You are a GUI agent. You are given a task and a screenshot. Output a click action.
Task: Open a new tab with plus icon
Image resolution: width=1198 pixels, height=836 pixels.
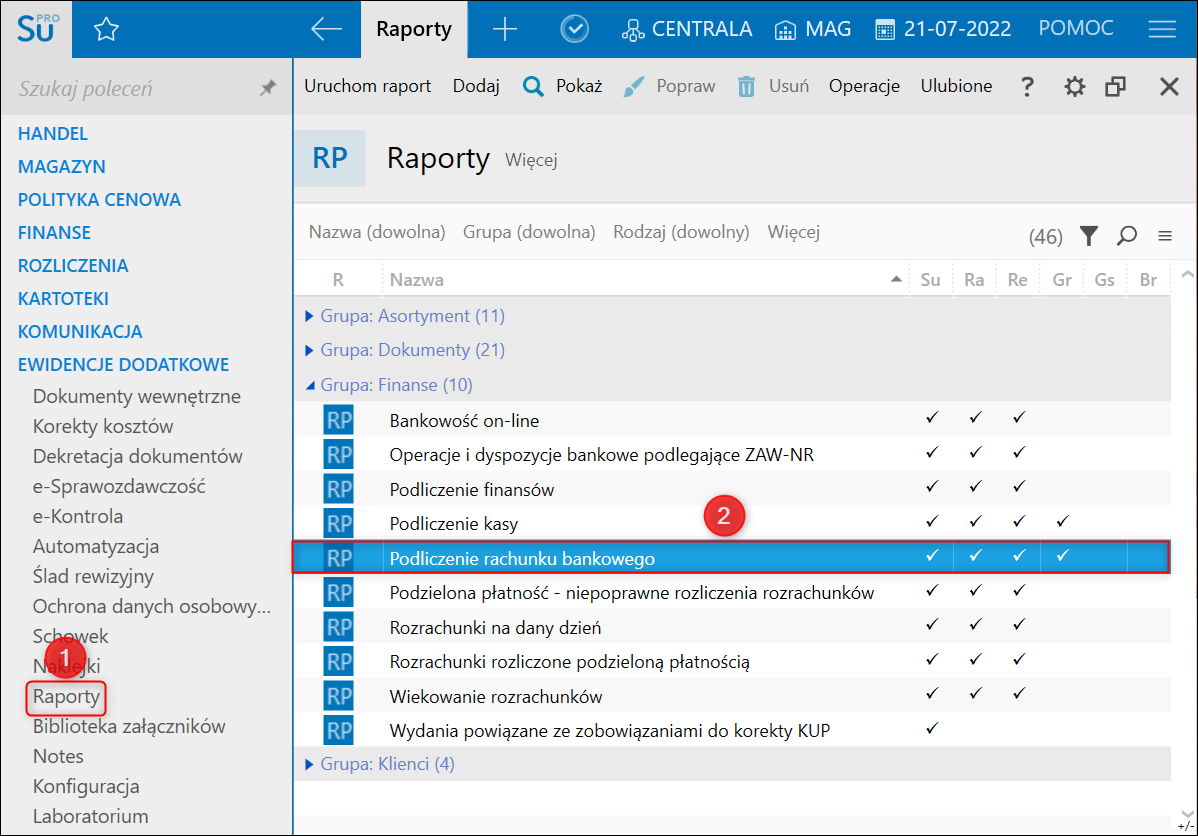505,30
